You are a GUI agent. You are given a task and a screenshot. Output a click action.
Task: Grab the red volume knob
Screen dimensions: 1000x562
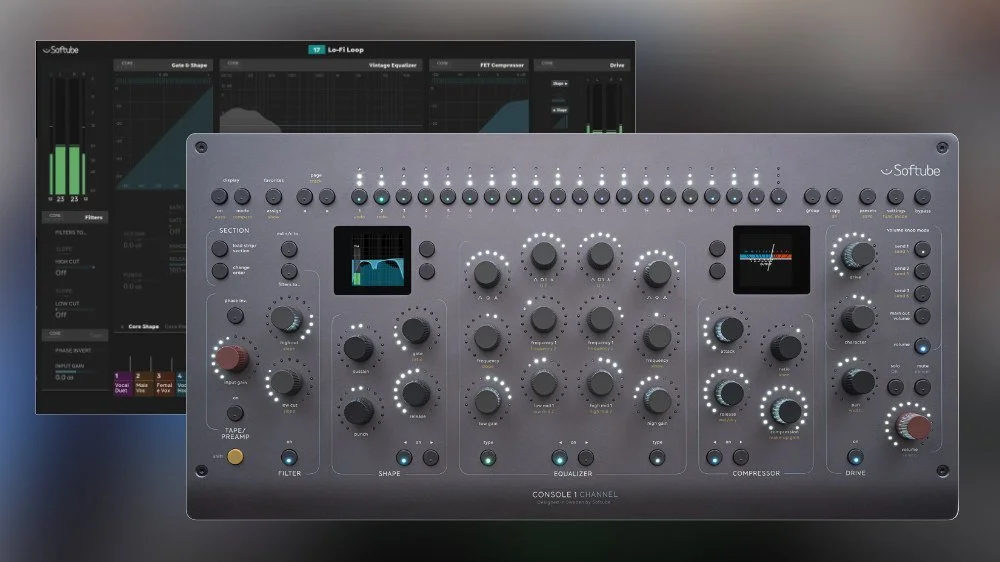click(x=913, y=425)
